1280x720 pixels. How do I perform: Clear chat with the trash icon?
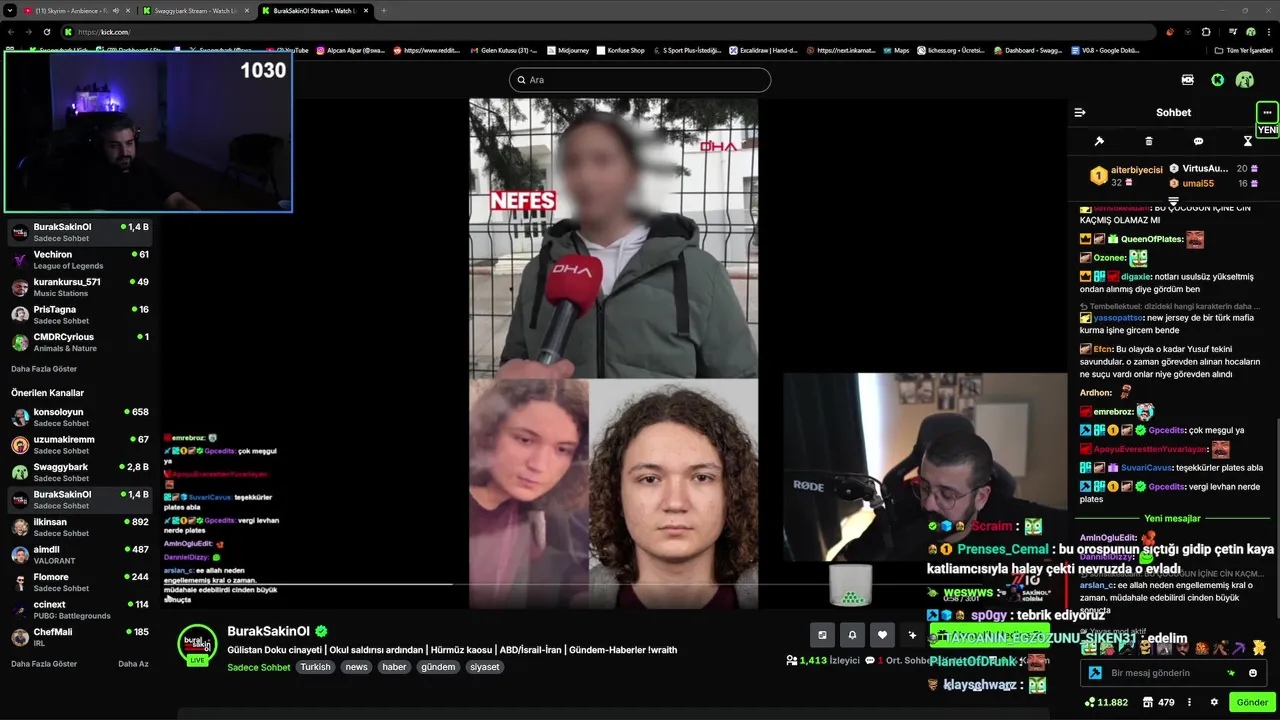[1149, 141]
